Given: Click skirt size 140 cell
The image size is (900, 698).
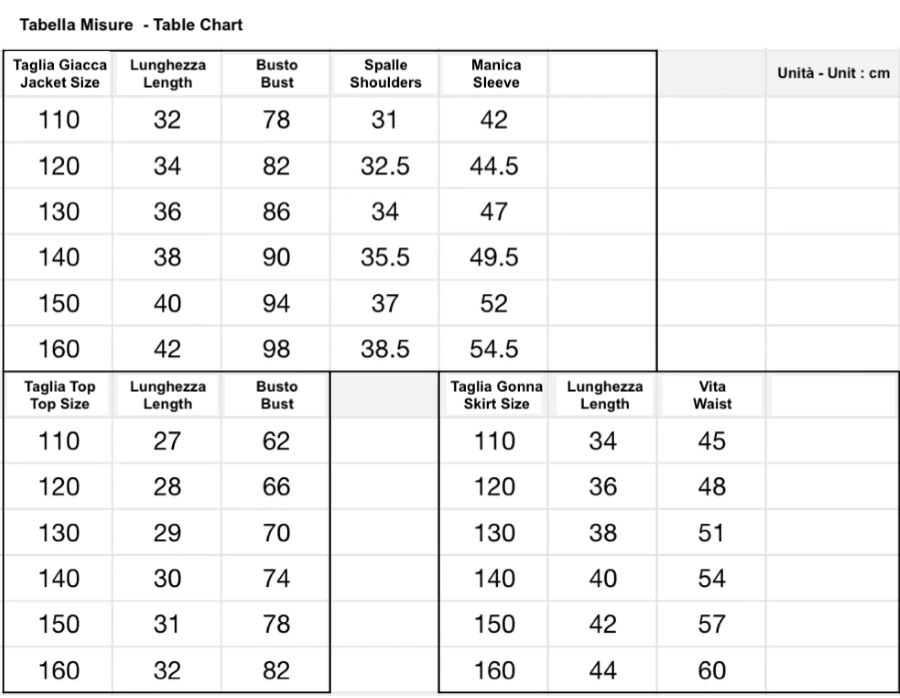Looking at the screenshot, I should pos(494,578).
